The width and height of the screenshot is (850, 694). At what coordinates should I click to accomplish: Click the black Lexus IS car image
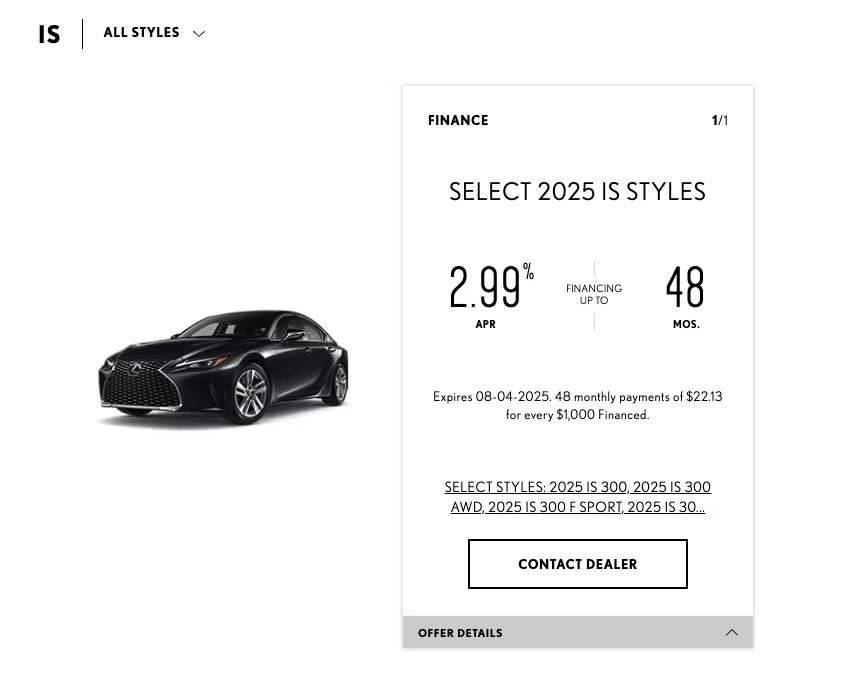pos(223,367)
